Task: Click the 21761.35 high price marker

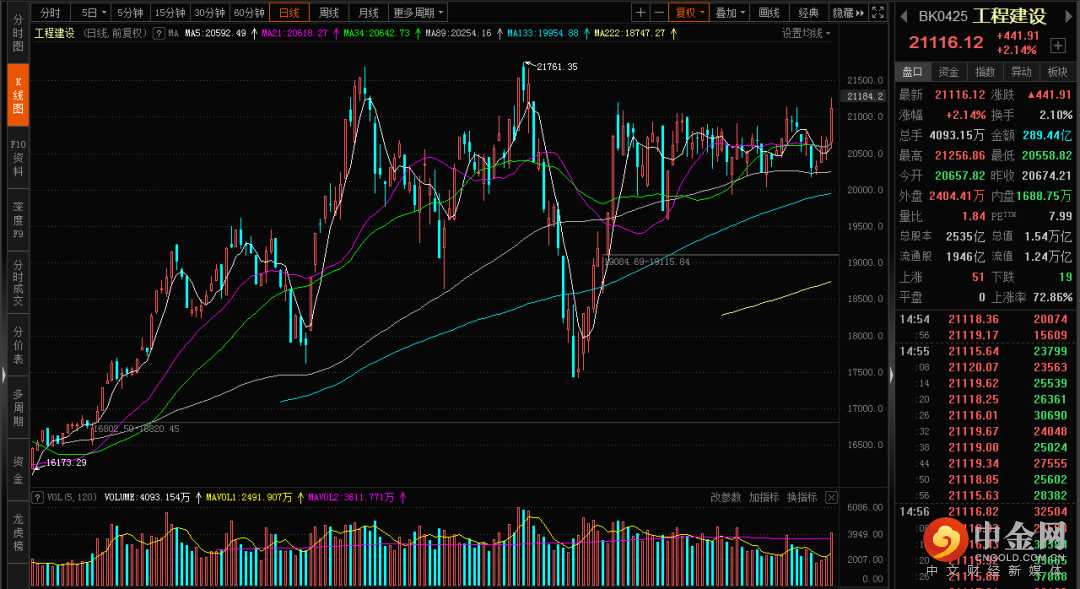Action: [557, 67]
